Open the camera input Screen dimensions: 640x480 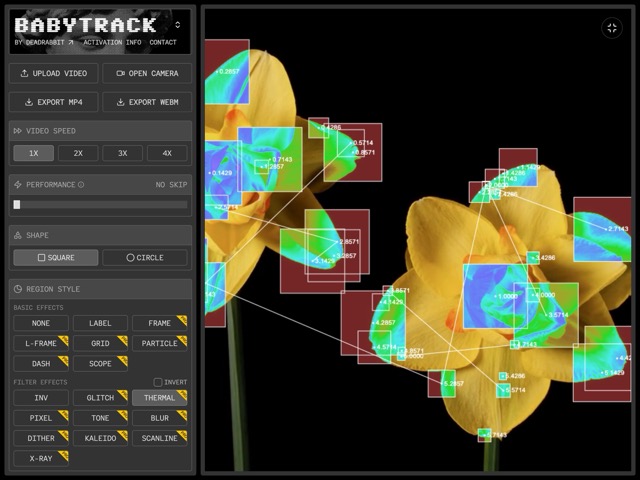point(147,73)
